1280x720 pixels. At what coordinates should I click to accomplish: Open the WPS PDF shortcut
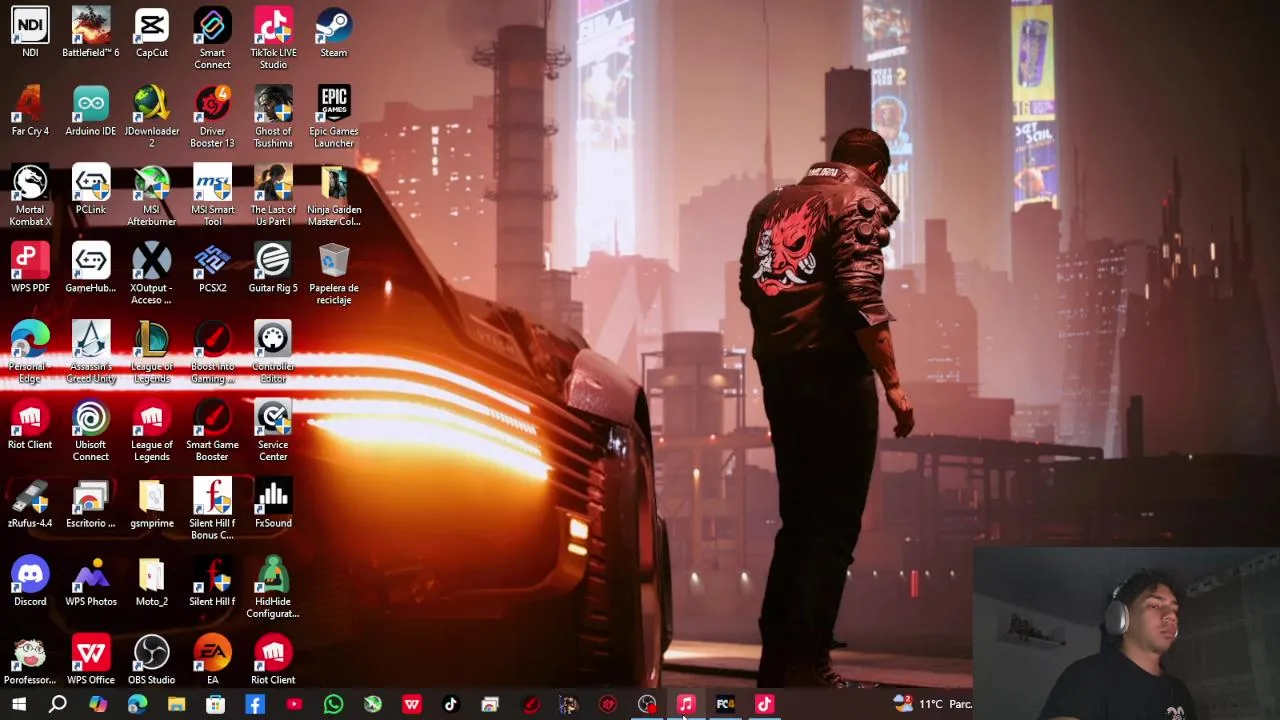click(x=30, y=268)
